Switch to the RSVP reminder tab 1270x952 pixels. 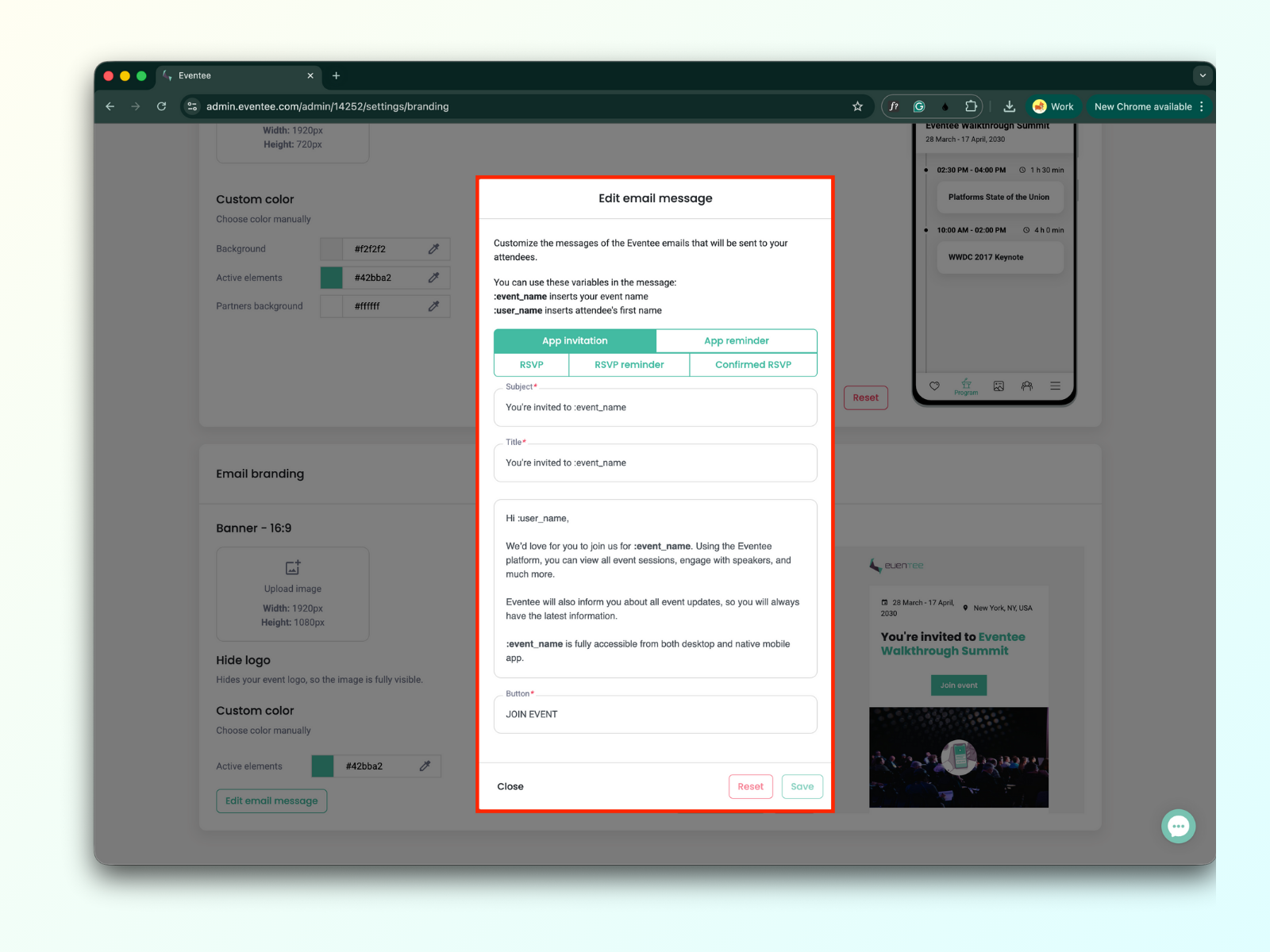click(x=629, y=365)
